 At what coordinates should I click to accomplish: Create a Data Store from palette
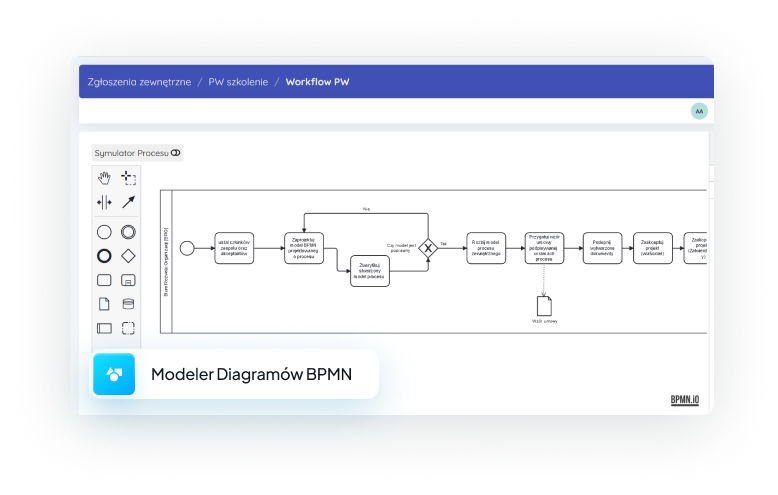(x=128, y=304)
